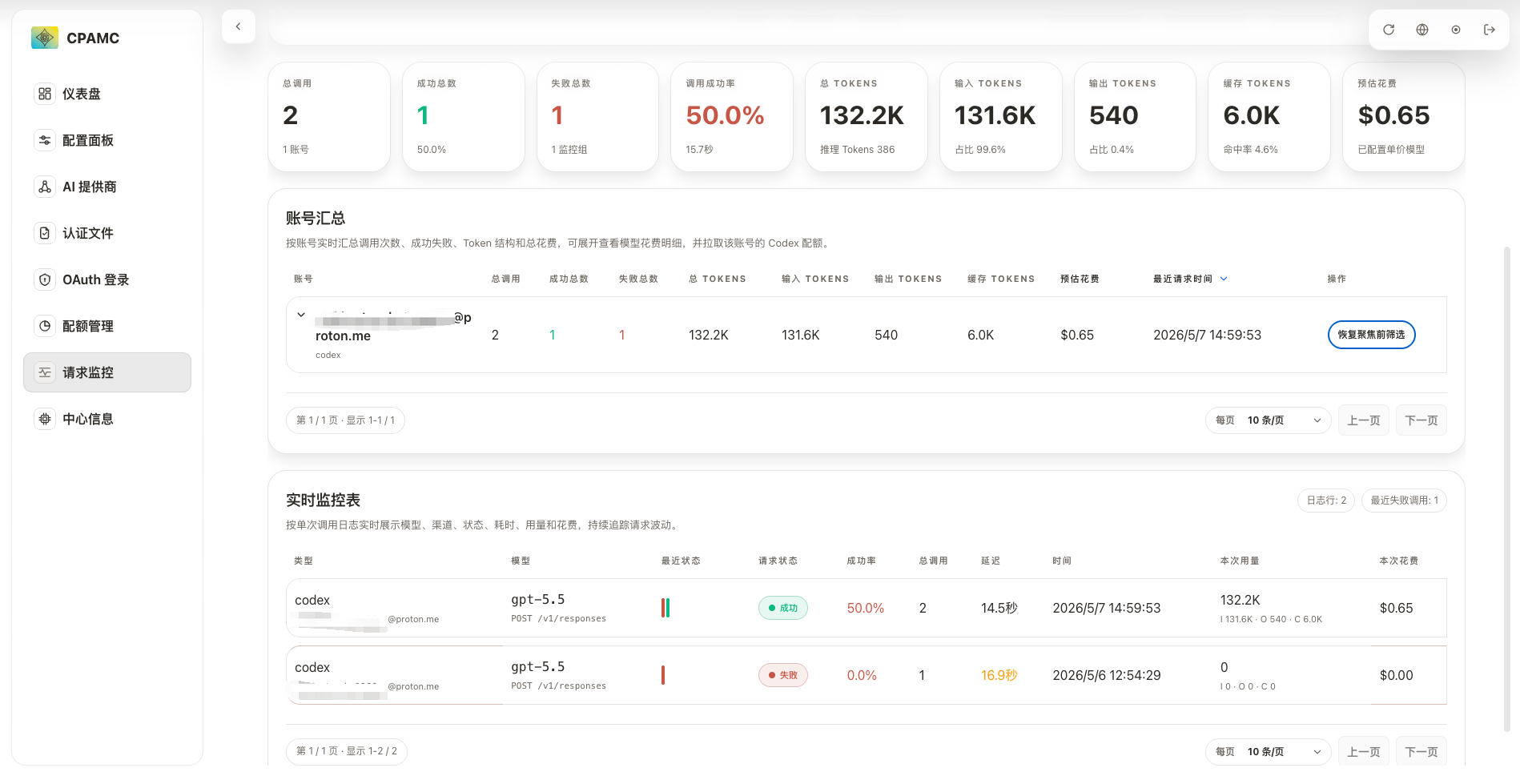Image resolution: width=1520 pixels, height=784 pixels.
Task: Click the 配置面板 sliders icon
Action: point(45,140)
